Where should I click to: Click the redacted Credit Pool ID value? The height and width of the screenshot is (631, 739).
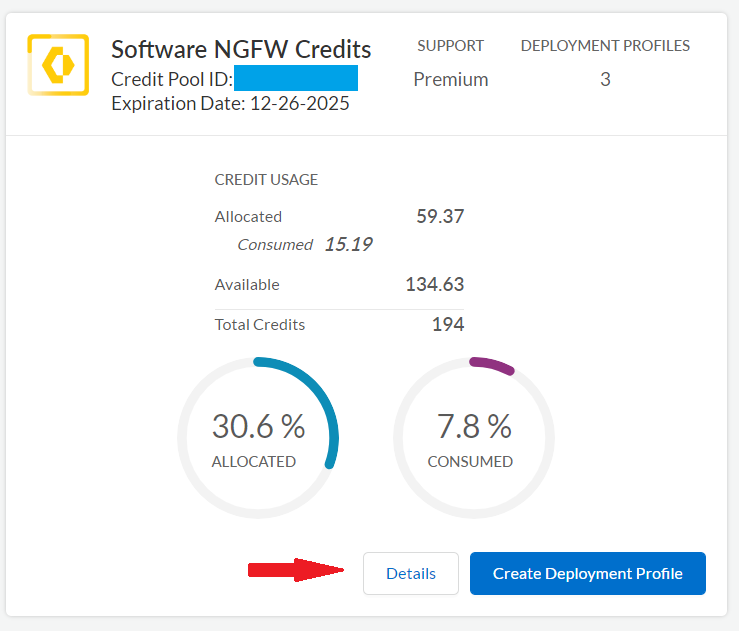[x=296, y=79]
